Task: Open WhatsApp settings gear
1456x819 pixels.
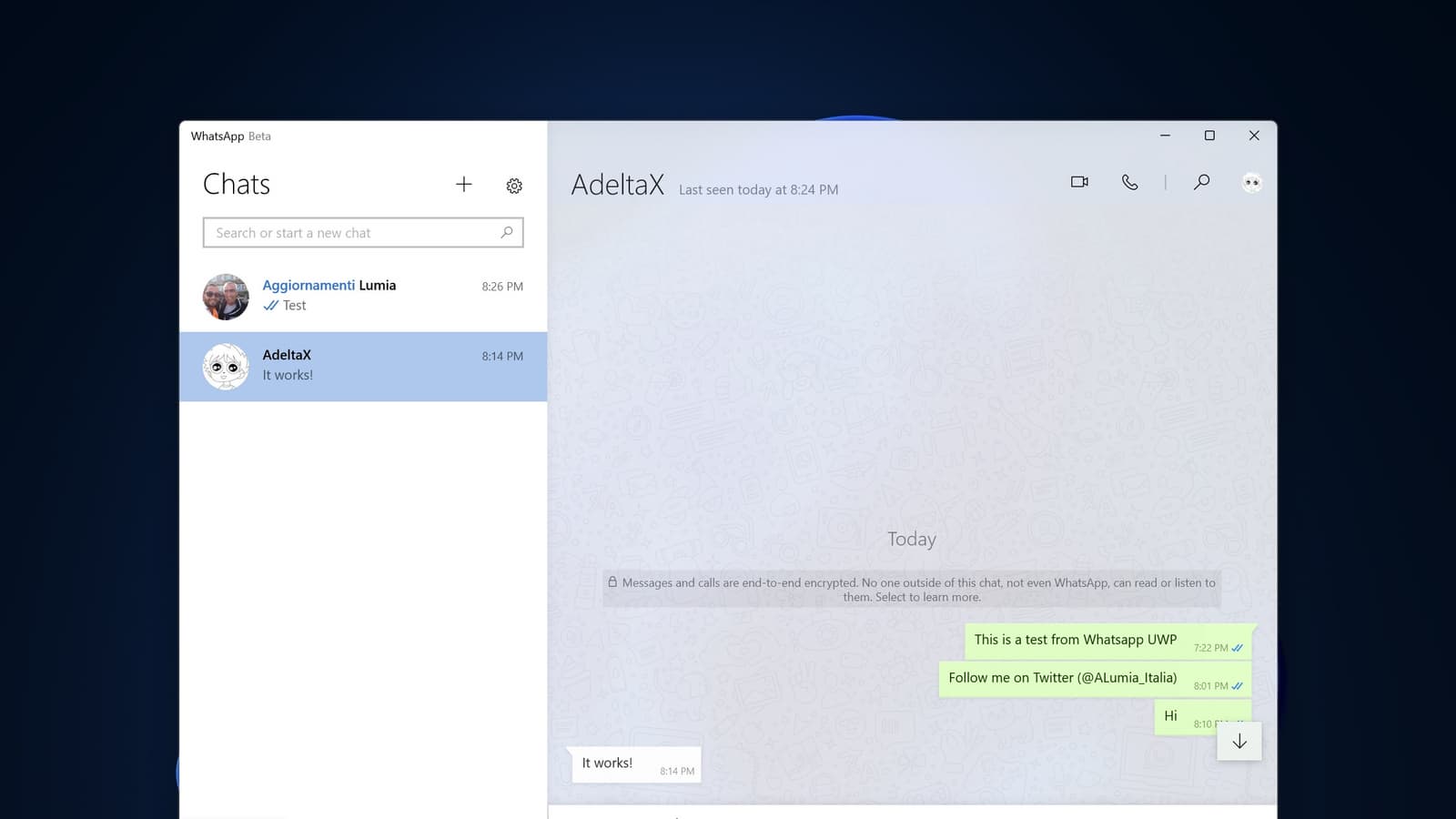Action: click(514, 186)
